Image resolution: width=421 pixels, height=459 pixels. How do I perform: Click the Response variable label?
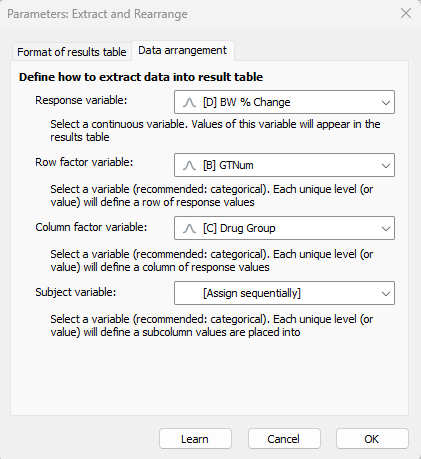tap(81, 100)
